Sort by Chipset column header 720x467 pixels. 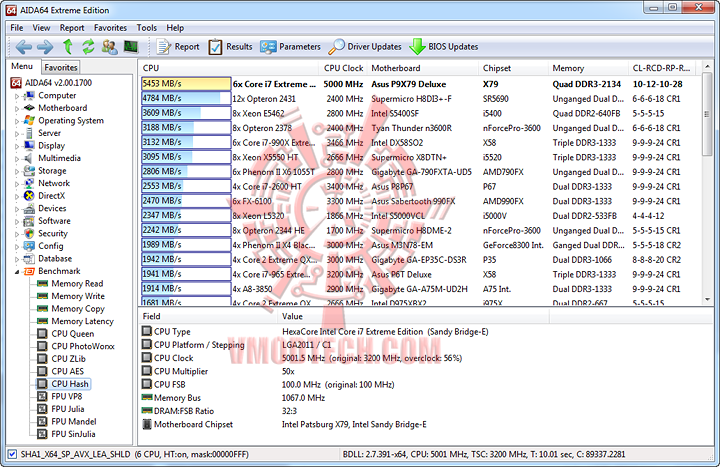[513, 68]
